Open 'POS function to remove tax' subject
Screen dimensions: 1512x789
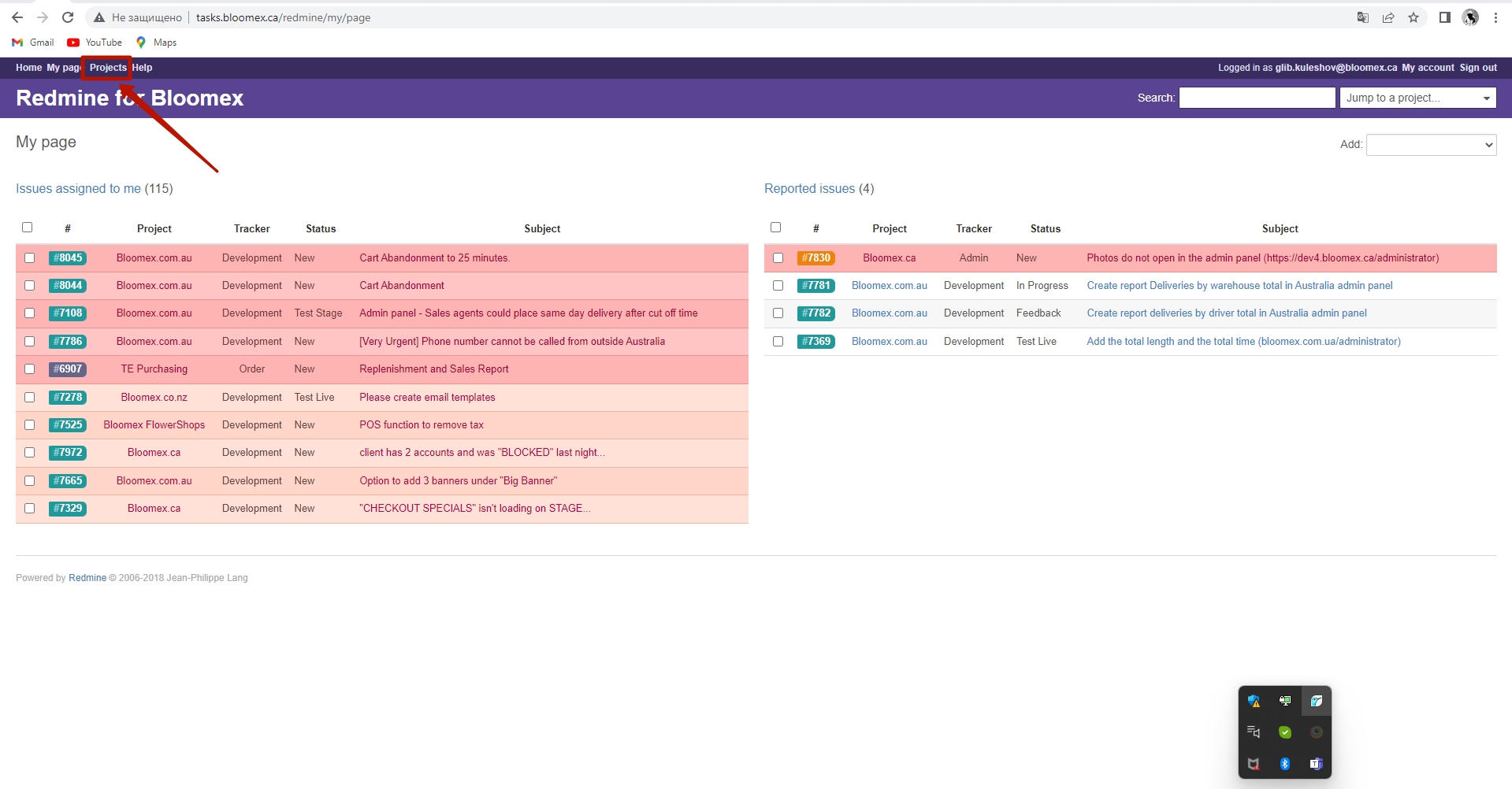pos(422,424)
